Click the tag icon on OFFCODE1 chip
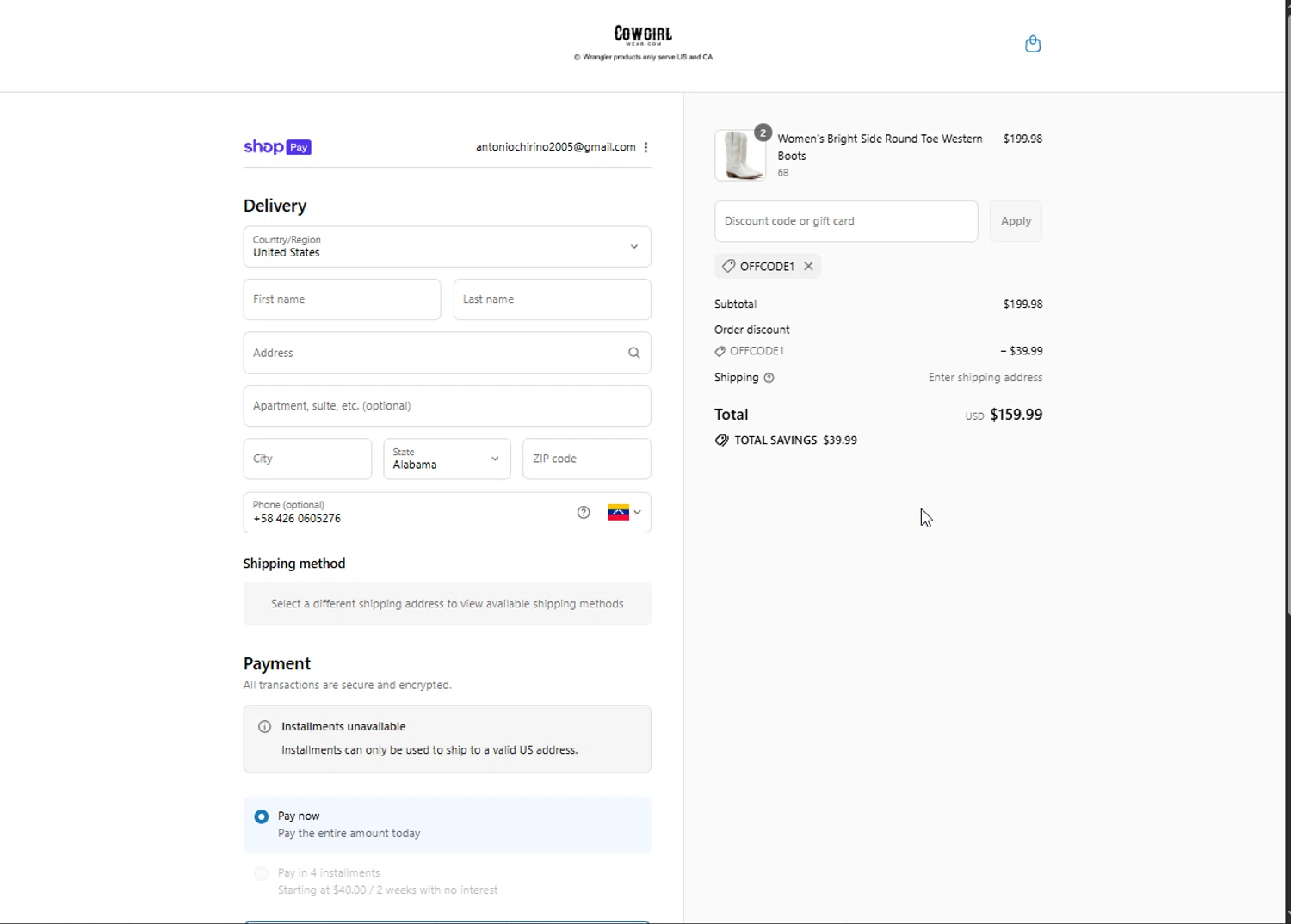The height and width of the screenshot is (924, 1291). point(728,266)
